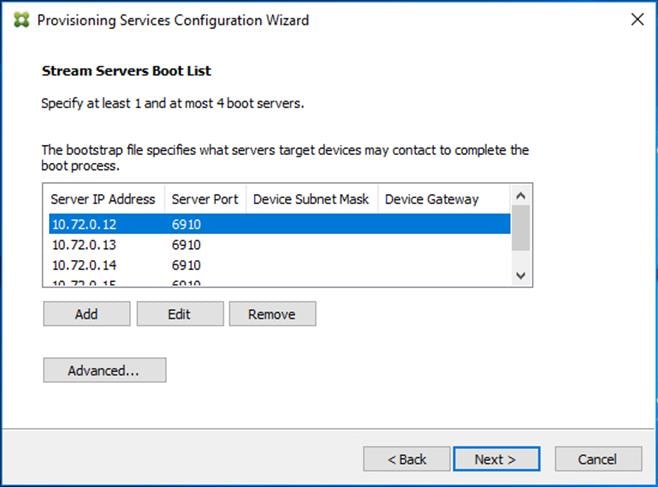Edit the selected boot server entry
The height and width of the screenshot is (487, 658).
[180, 314]
